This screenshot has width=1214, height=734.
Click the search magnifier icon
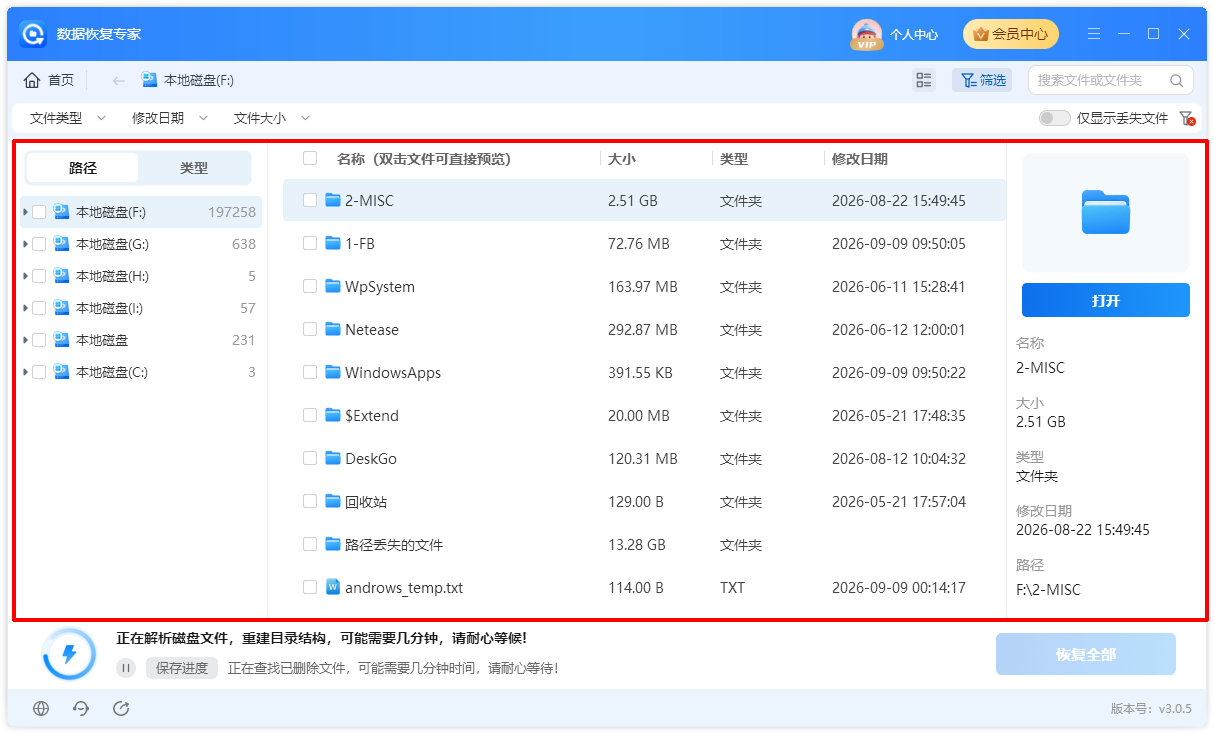tap(1176, 81)
